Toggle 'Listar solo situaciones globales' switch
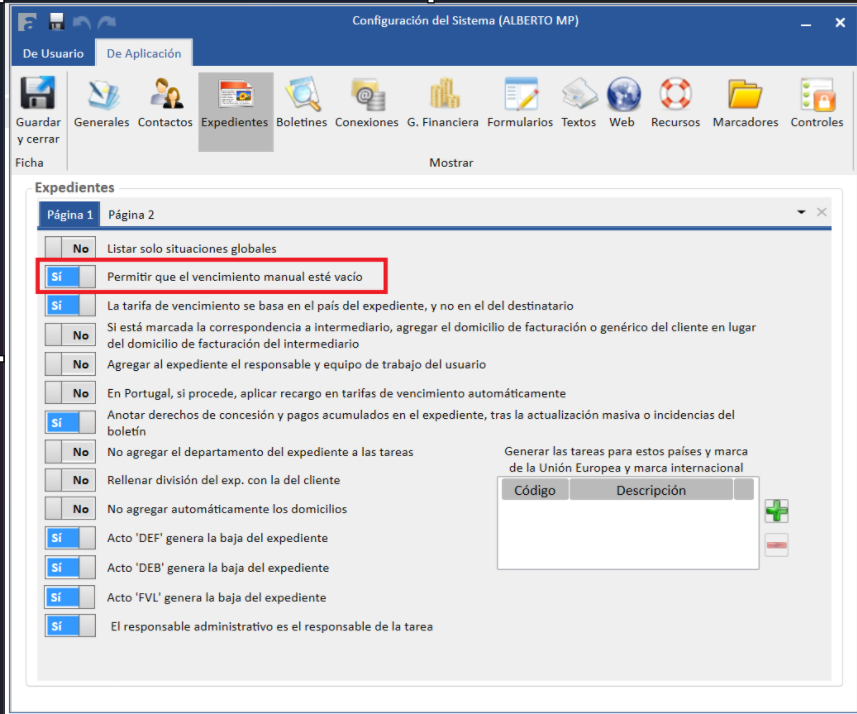 click(x=70, y=248)
